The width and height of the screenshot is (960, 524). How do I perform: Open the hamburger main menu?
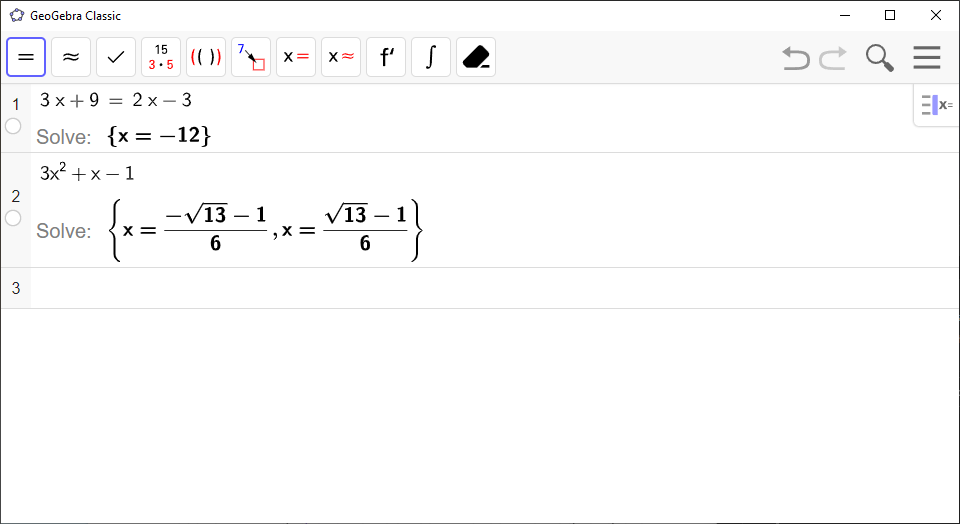(927, 58)
